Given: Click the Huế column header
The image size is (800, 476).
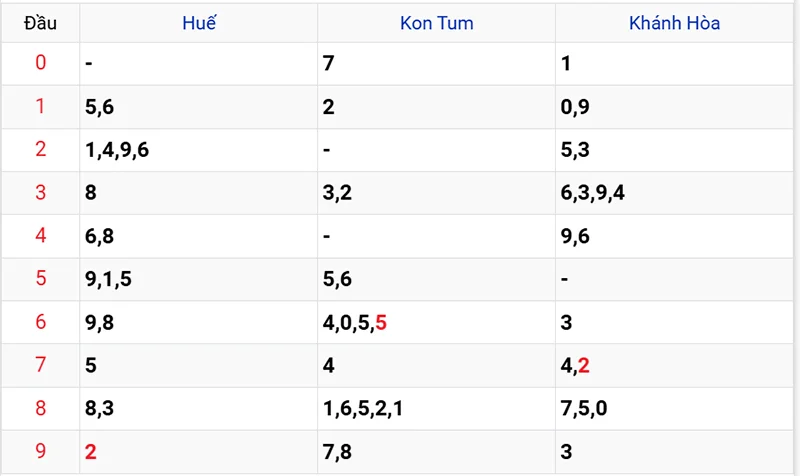Looking at the screenshot, I should coord(199,24).
